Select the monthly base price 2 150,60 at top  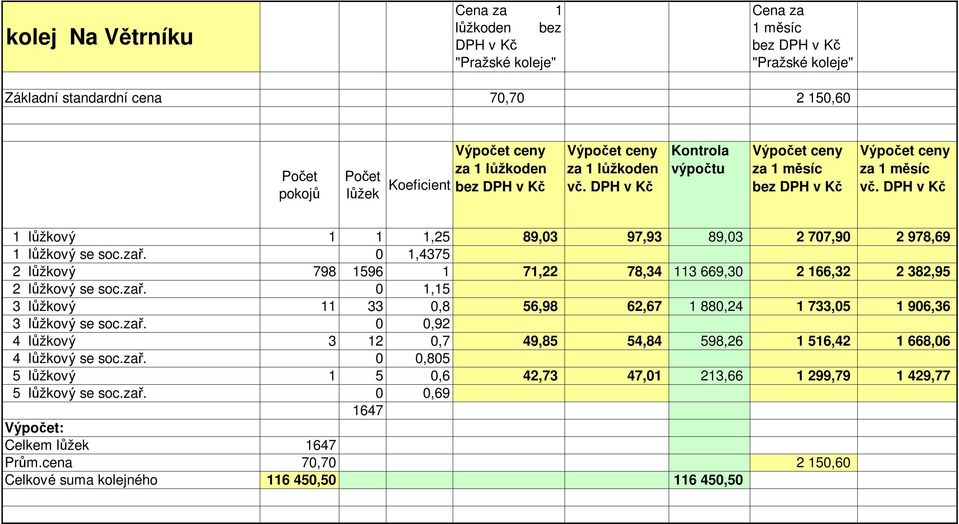[x=804, y=98]
